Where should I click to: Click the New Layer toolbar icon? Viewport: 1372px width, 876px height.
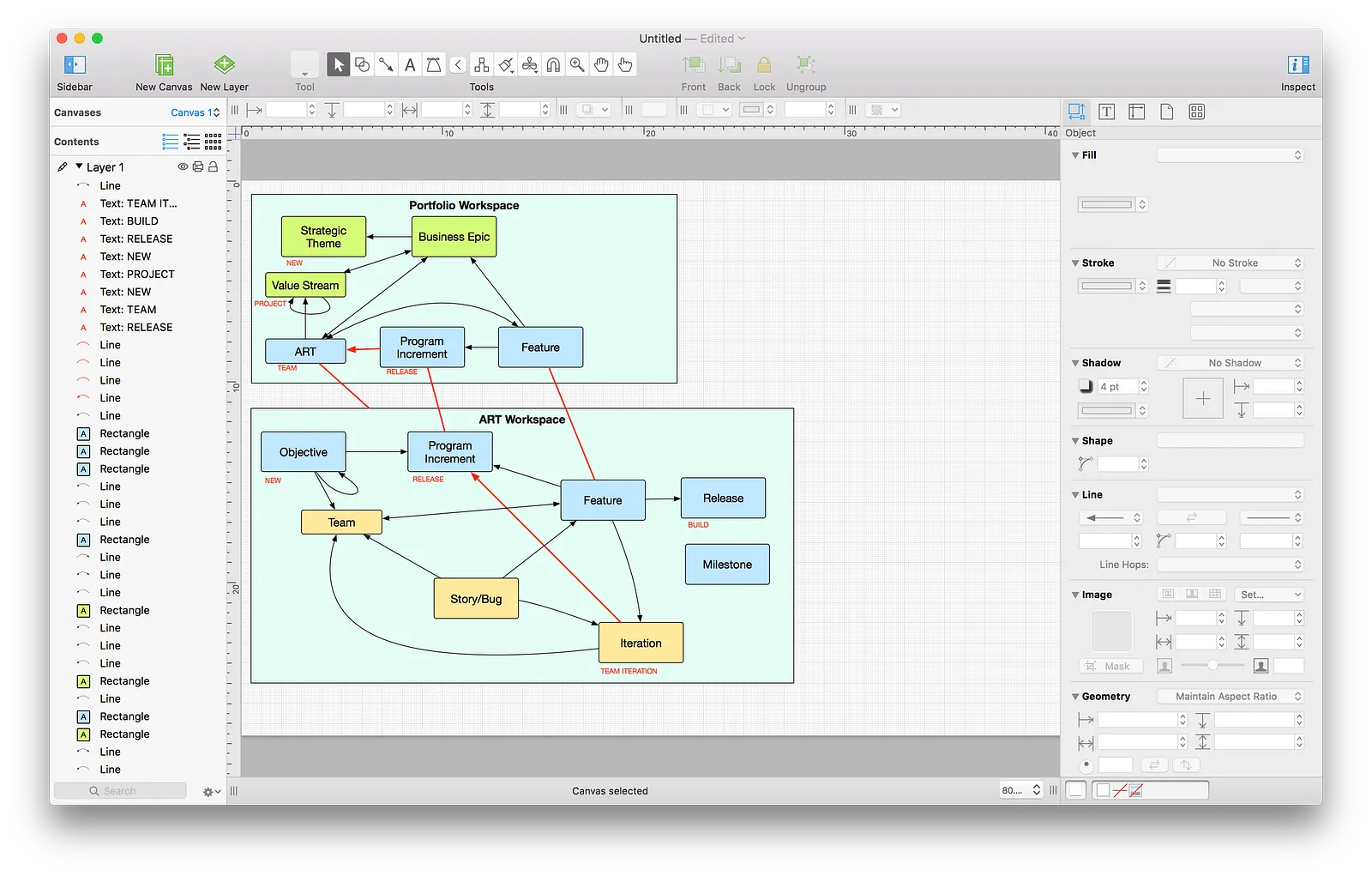point(224,64)
